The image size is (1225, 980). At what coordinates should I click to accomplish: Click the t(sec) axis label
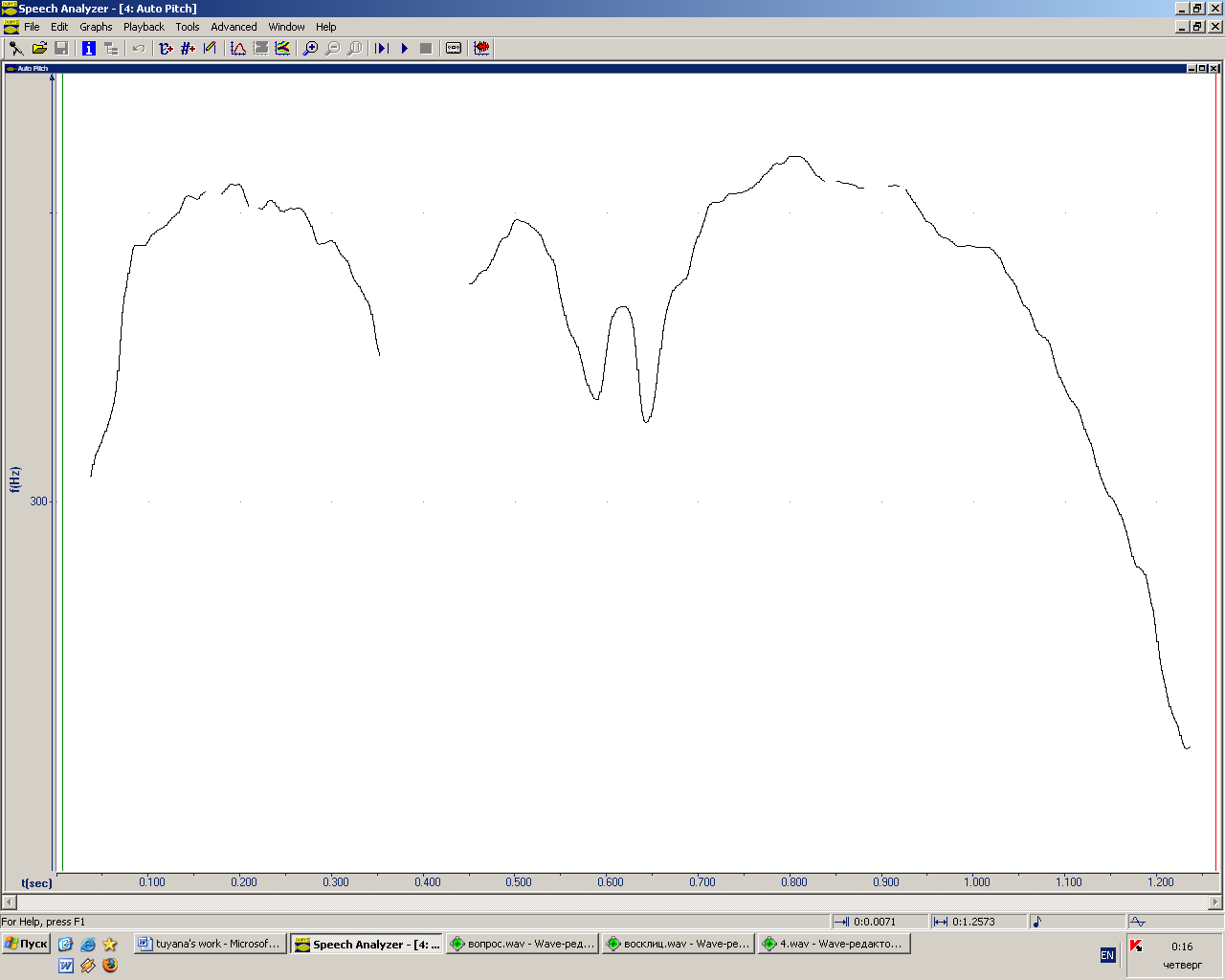pos(36,883)
